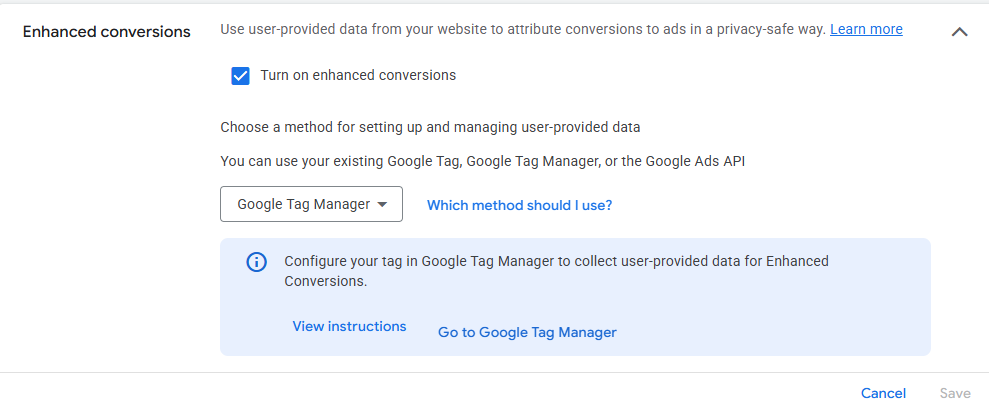Image resolution: width=989 pixels, height=407 pixels.
Task: Click the text 'Turn on enhanced conversions'
Action: pyautogui.click(x=358, y=75)
